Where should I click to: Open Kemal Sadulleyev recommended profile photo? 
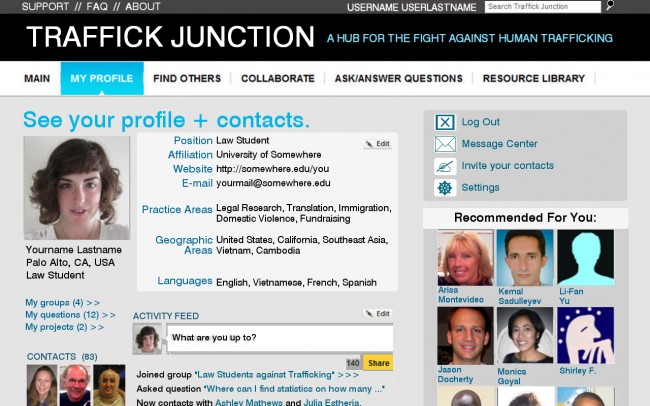[525, 258]
